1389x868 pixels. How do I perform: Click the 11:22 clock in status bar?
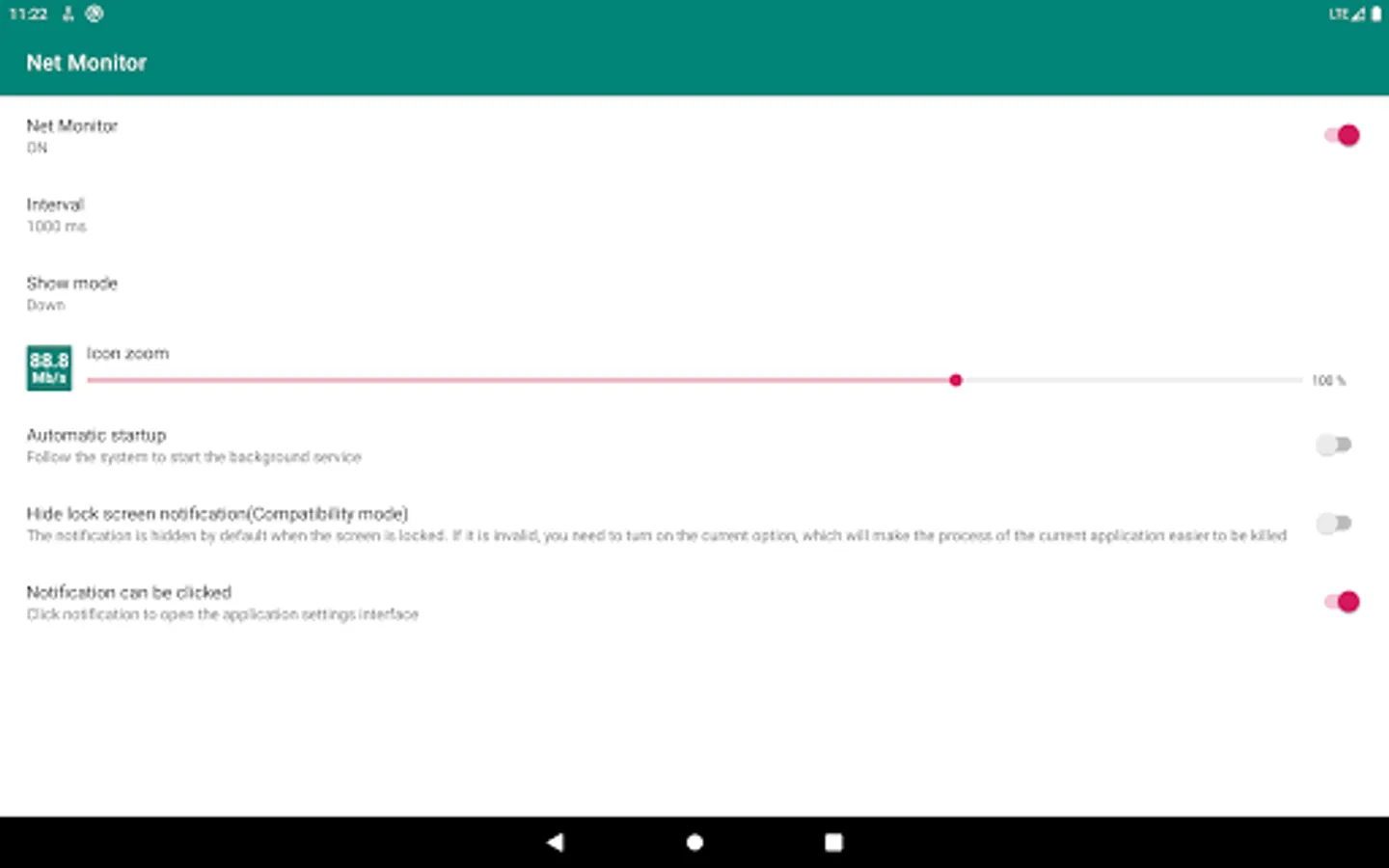(28, 14)
